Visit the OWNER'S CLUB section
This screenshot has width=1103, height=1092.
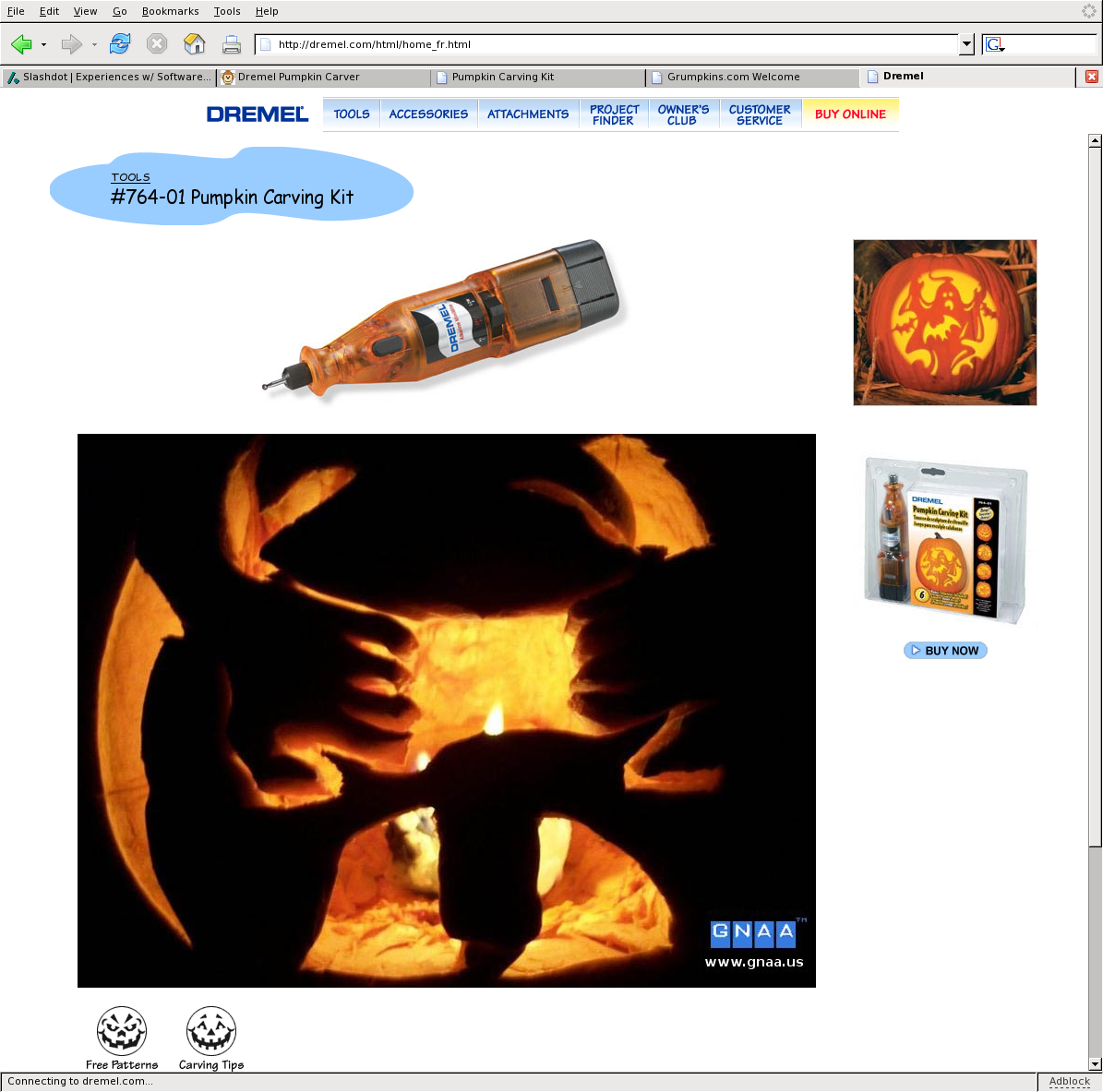click(683, 114)
